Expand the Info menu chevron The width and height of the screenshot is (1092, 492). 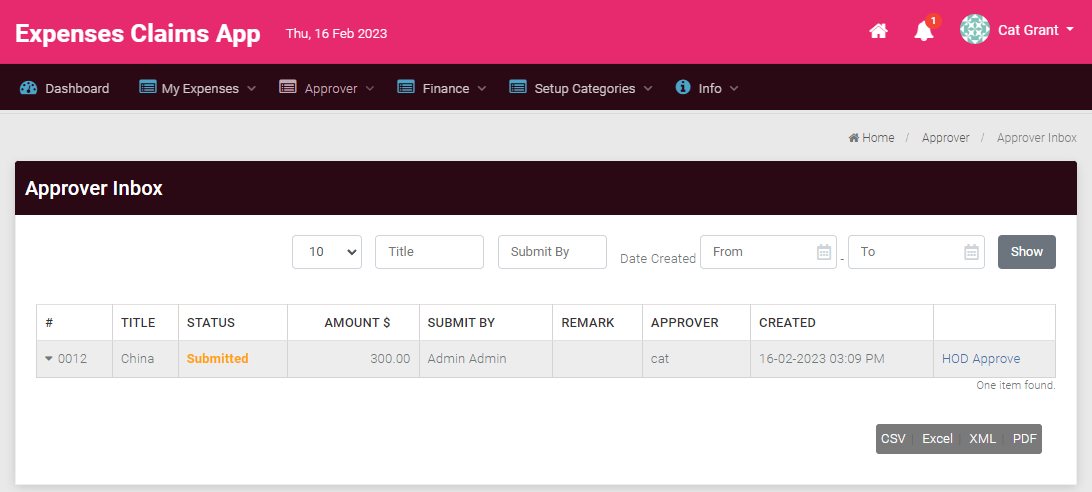point(733,89)
